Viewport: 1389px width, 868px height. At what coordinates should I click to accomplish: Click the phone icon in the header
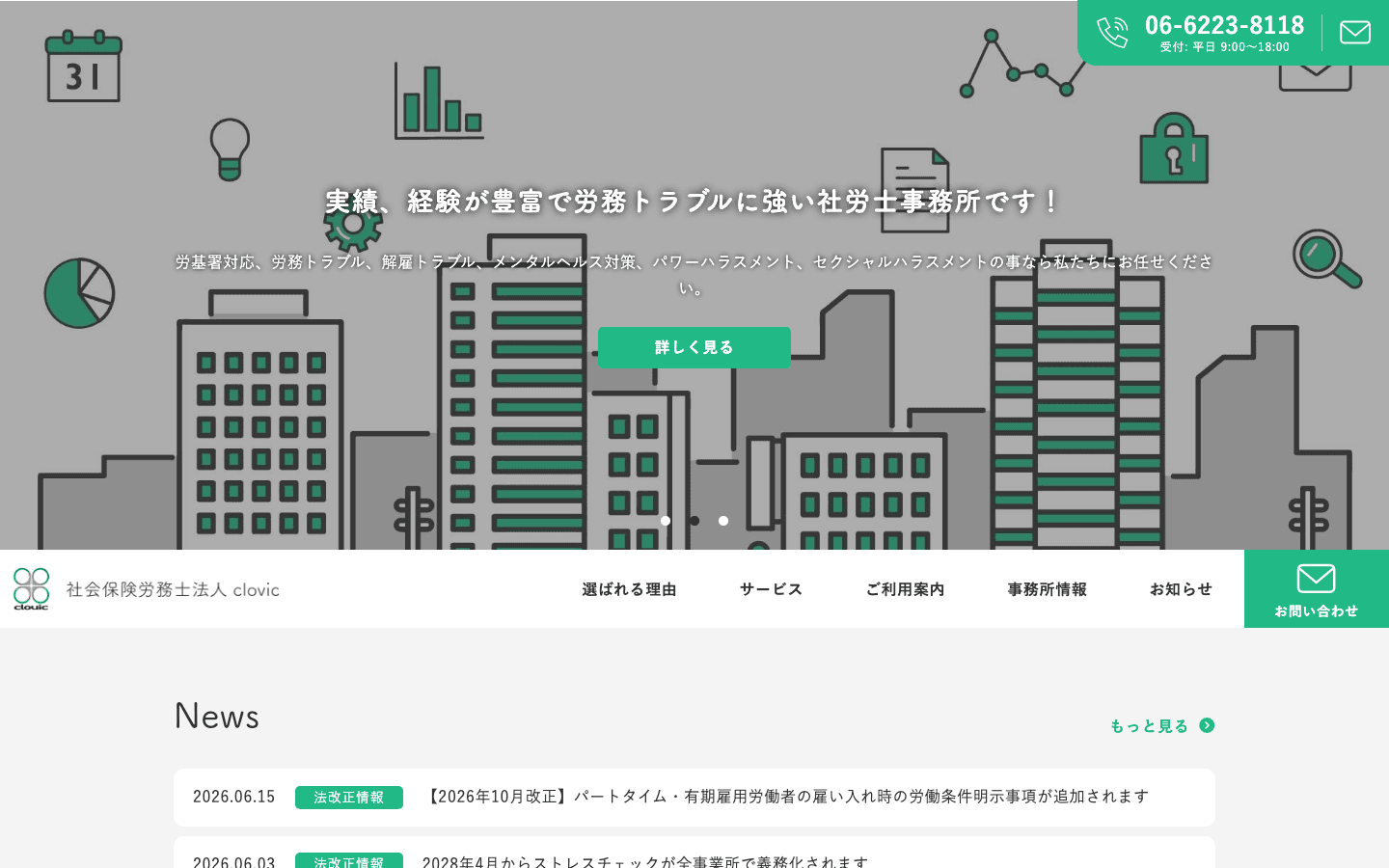[x=1112, y=32]
